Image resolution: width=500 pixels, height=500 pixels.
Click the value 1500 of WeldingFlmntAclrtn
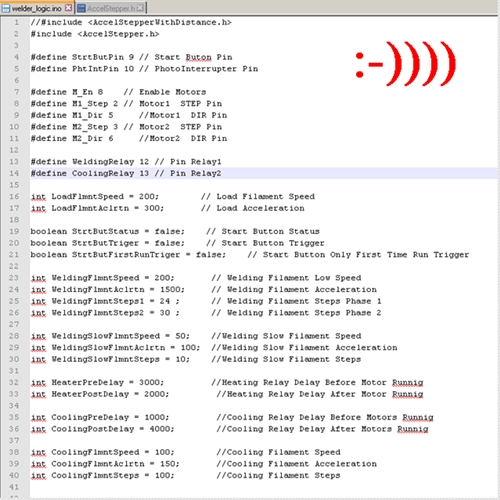[170, 290]
